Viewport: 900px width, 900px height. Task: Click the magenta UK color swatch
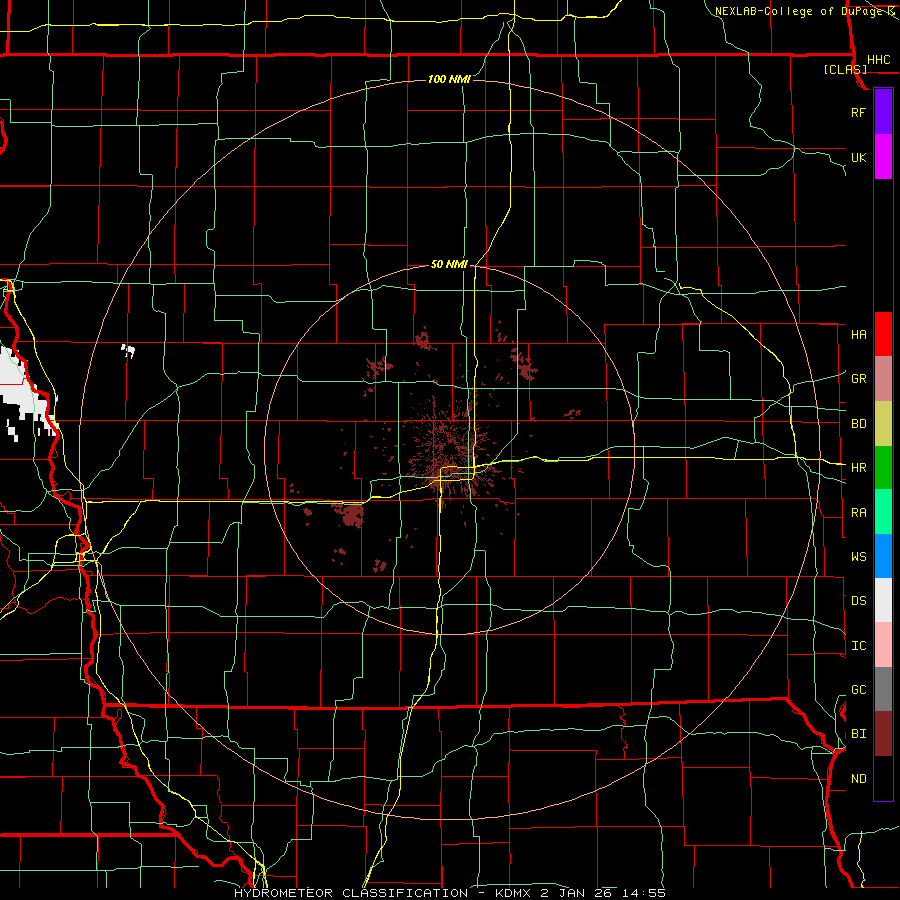pos(883,157)
